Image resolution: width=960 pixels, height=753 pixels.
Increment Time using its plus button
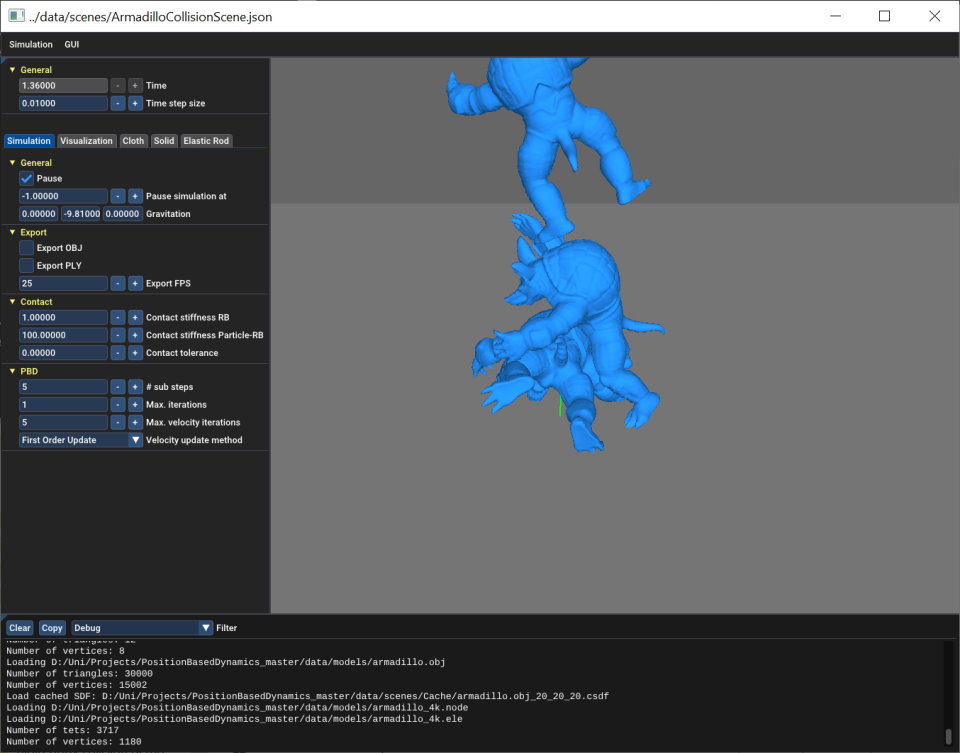click(134, 85)
